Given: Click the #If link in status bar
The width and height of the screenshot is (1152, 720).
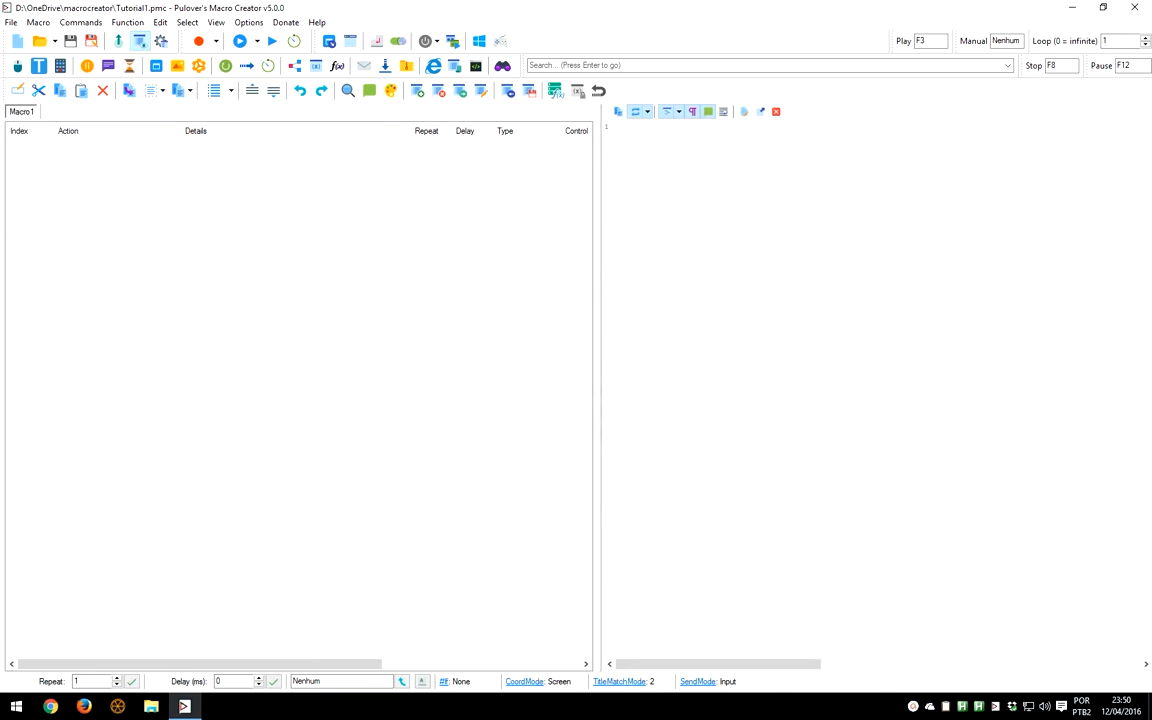Looking at the screenshot, I should tap(444, 682).
